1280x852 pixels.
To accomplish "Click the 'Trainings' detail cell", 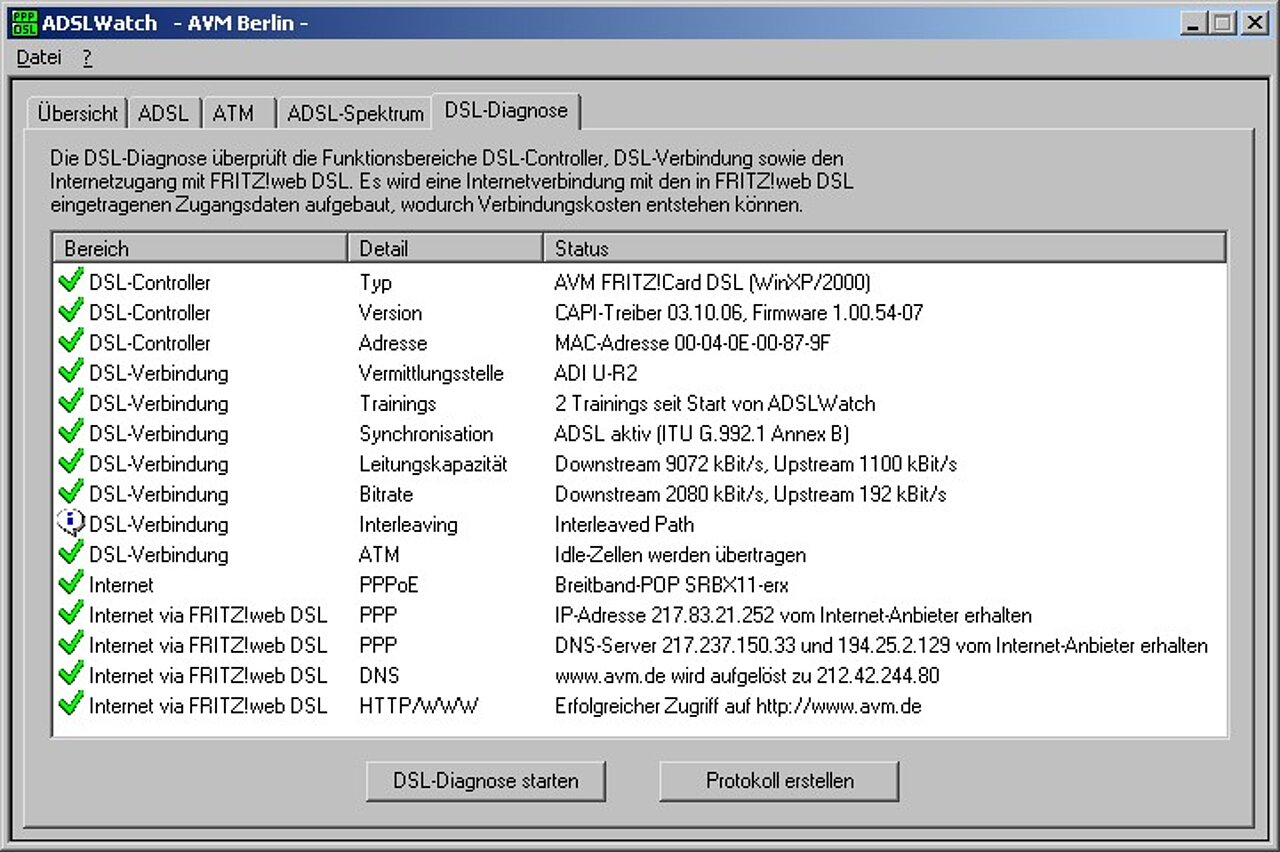I will pyautogui.click(x=398, y=404).
